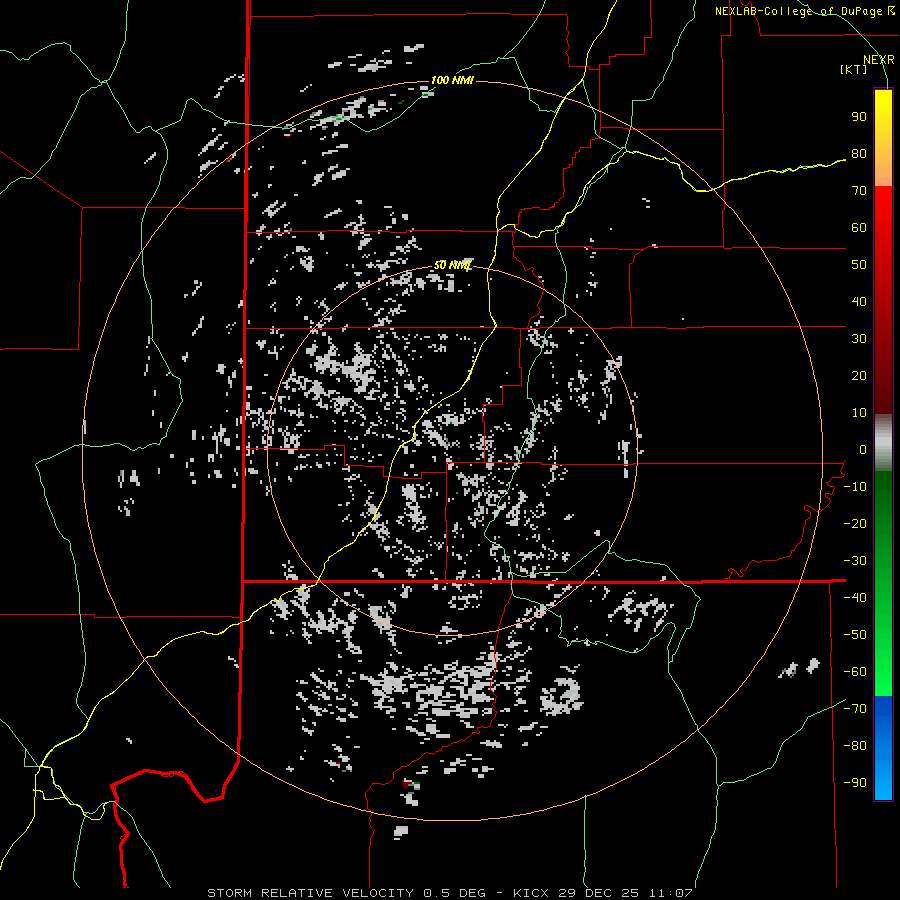The width and height of the screenshot is (900, 900).
Task: Click the -60 value on velocity scale
Action: [x=855, y=672]
